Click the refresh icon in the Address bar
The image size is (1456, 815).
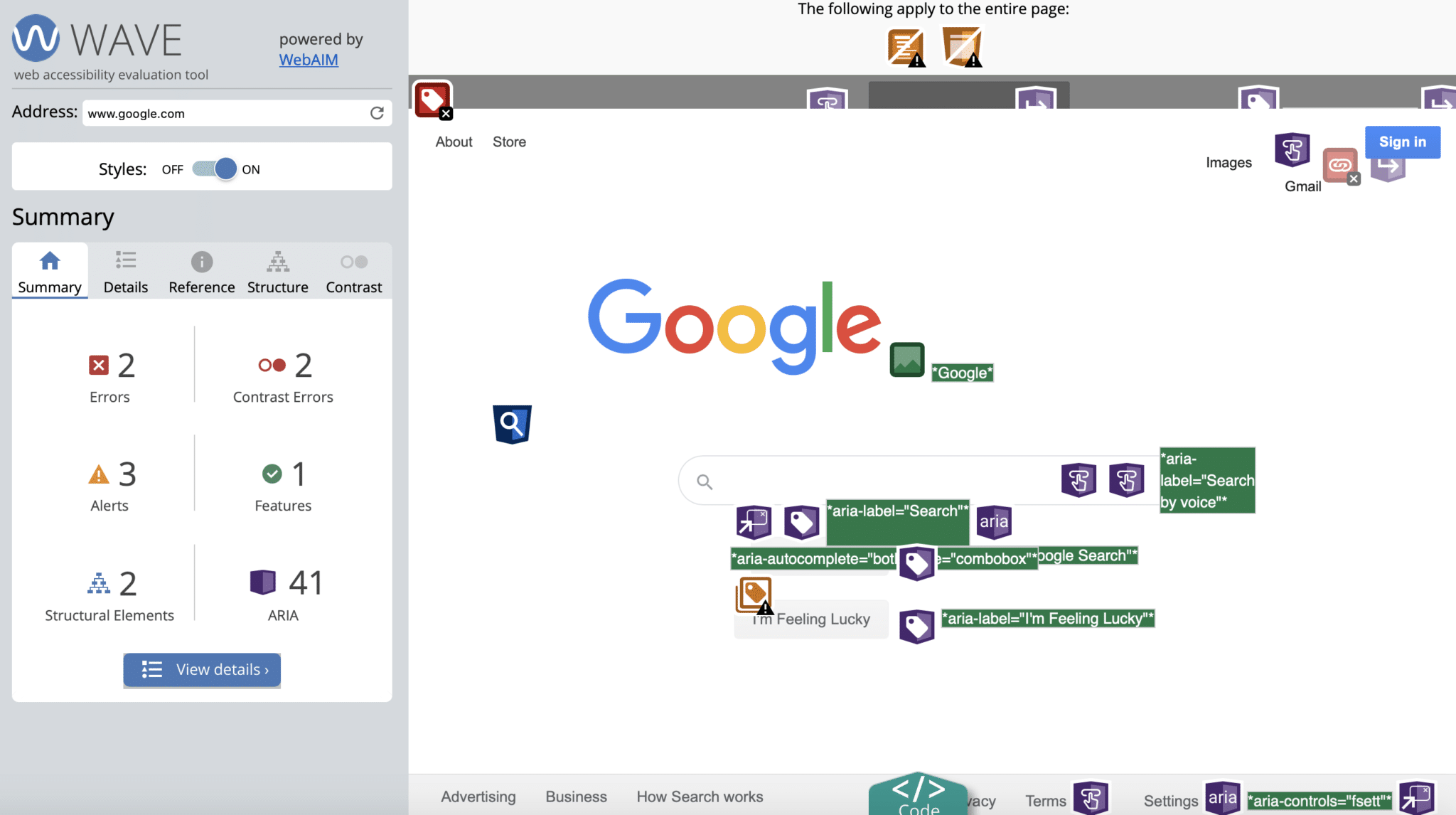click(x=377, y=112)
